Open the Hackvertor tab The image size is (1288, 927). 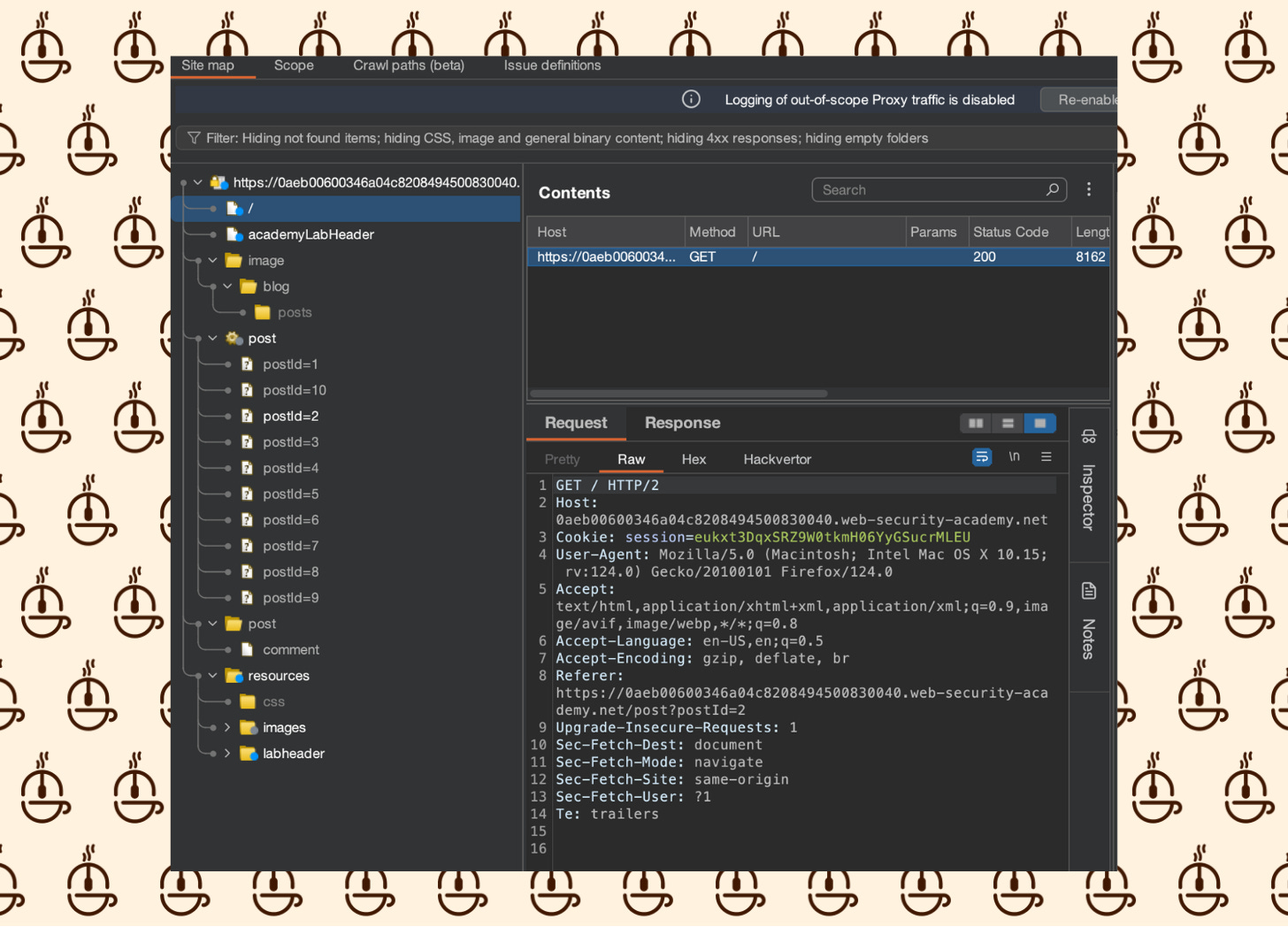coord(777,459)
